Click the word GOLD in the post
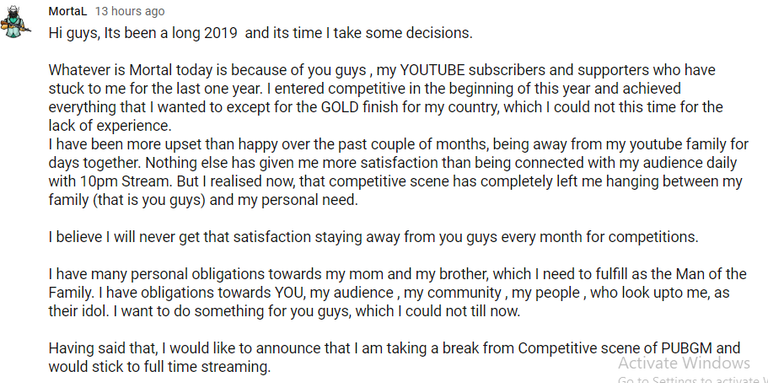Viewport: 768px width, 383px height. pyautogui.click(x=341, y=107)
